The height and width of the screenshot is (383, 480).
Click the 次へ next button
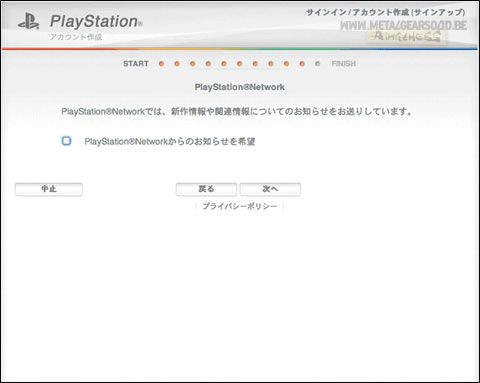[270, 189]
